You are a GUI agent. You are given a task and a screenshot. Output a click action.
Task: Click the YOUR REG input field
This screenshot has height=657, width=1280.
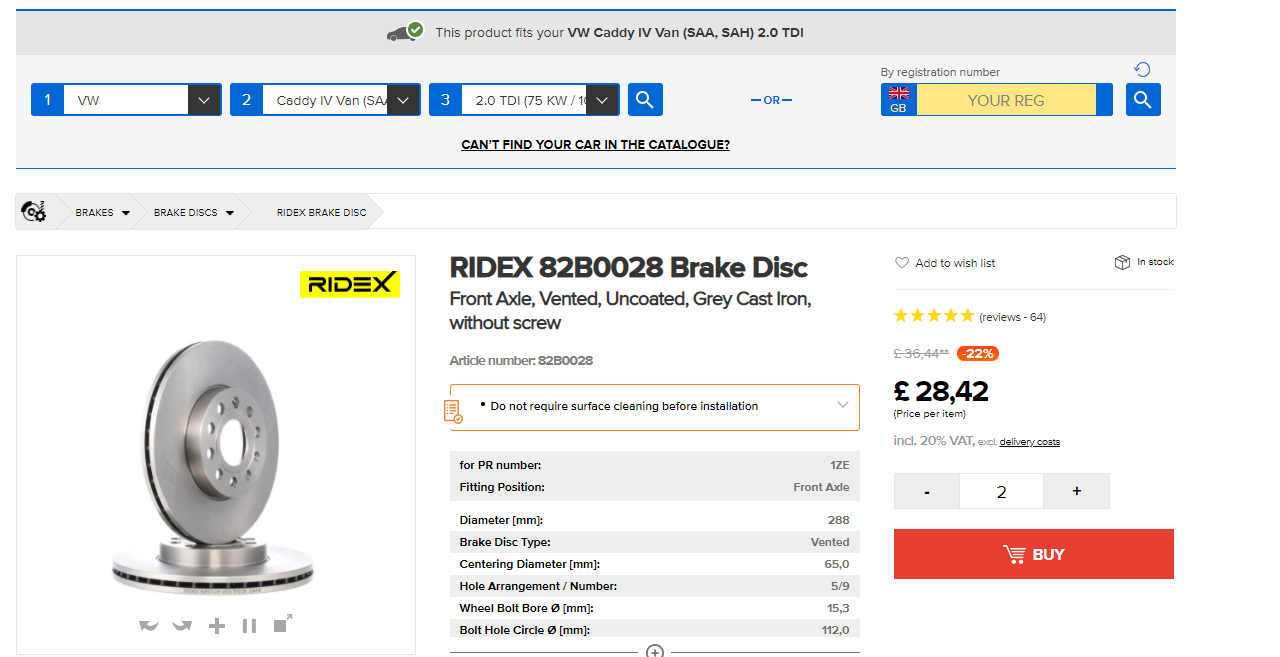pyautogui.click(x=1006, y=100)
